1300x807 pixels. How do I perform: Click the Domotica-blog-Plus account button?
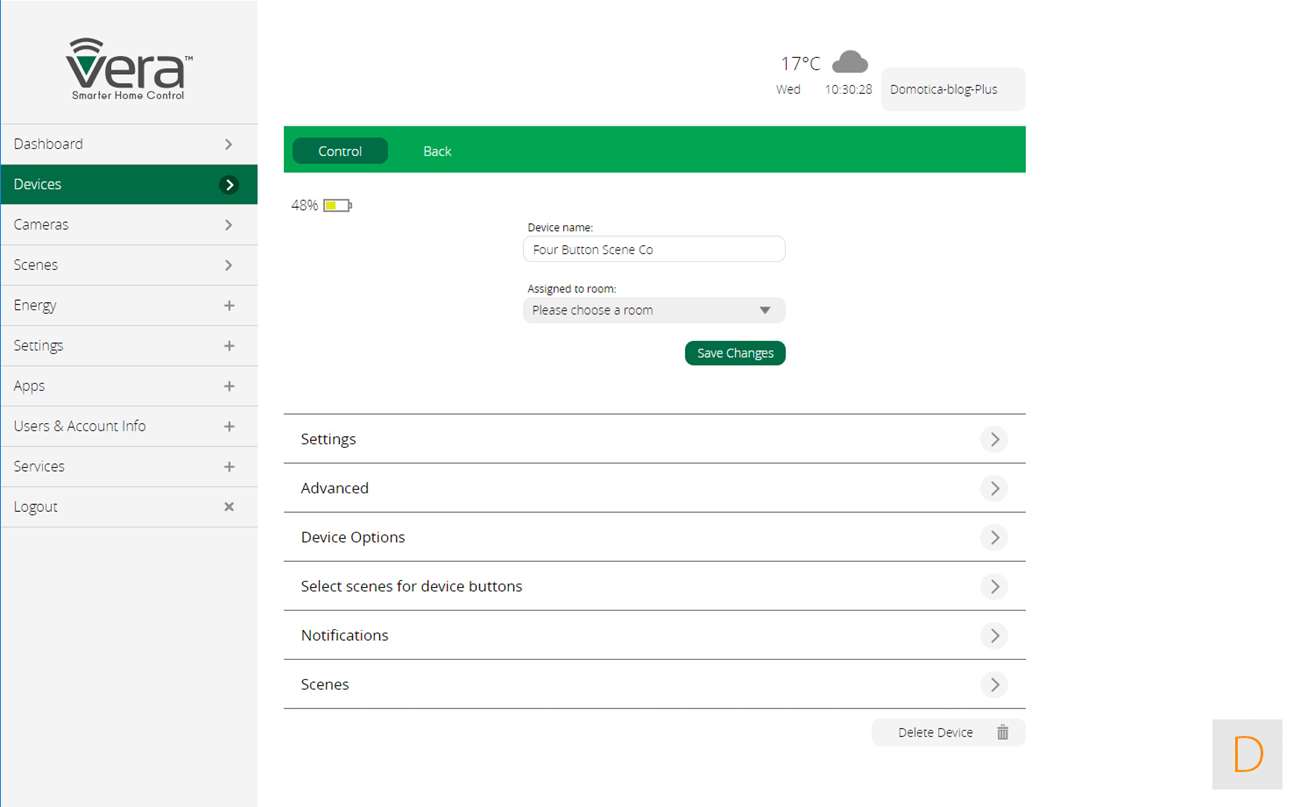click(x=952, y=89)
